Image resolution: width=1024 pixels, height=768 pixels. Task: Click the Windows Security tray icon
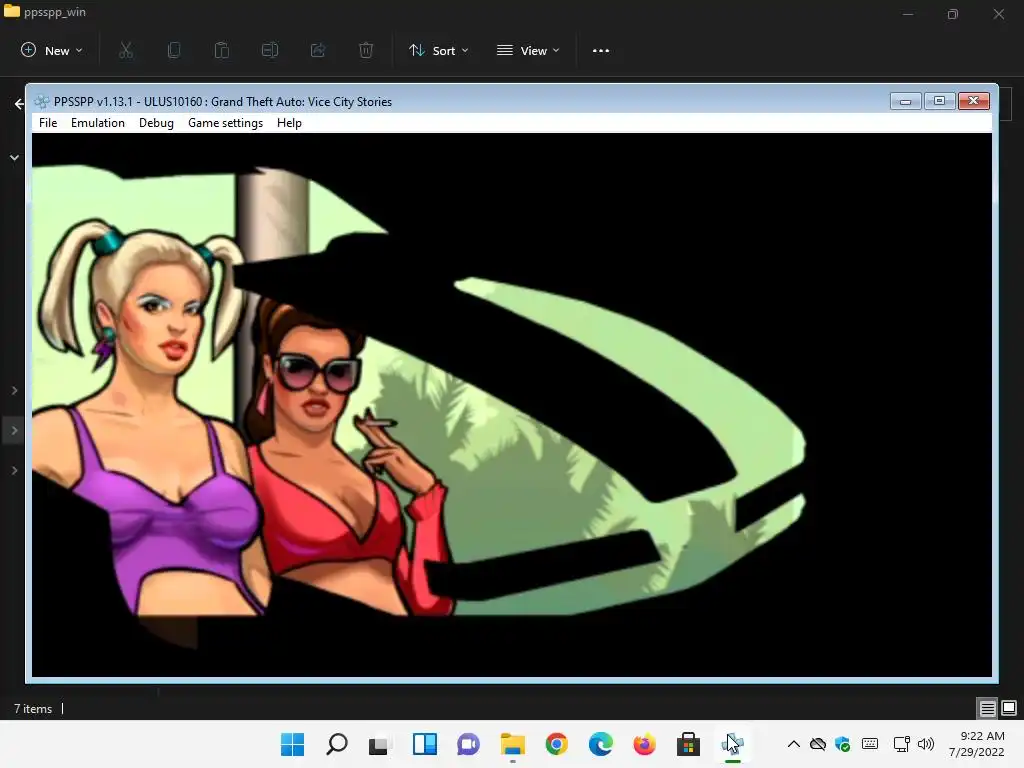tap(842, 744)
